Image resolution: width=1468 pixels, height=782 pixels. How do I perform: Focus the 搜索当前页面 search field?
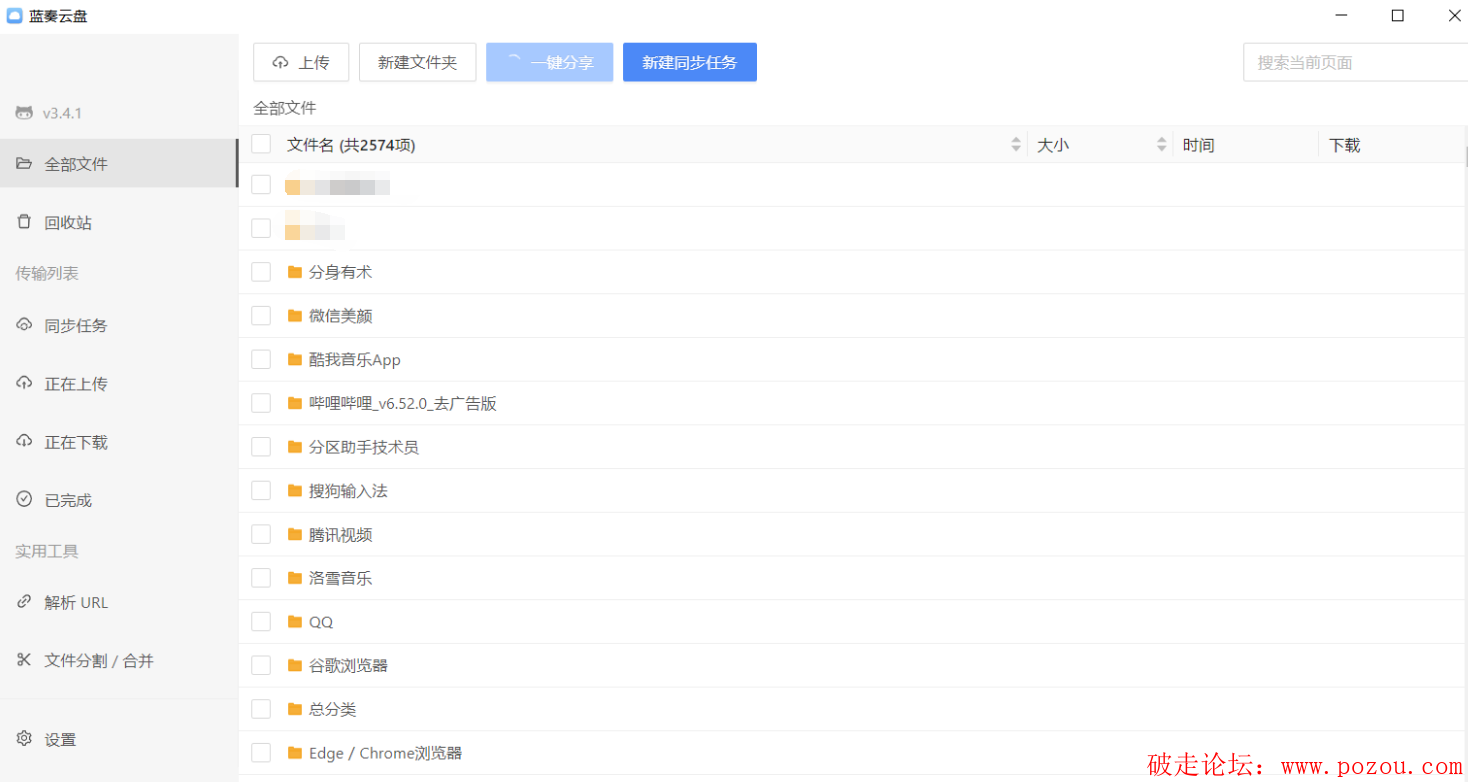pos(1355,62)
